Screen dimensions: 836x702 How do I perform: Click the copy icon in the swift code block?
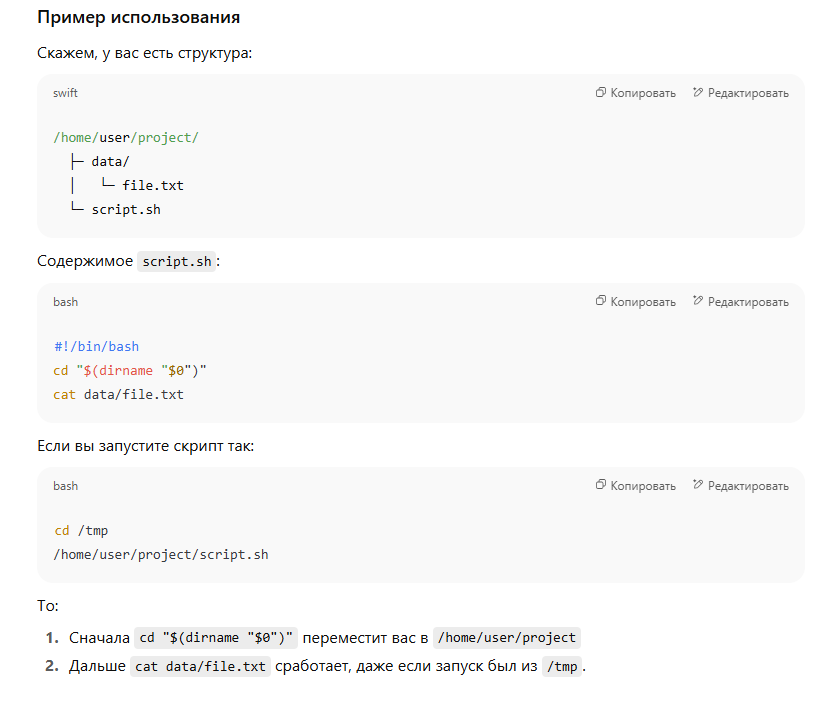[x=601, y=93]
